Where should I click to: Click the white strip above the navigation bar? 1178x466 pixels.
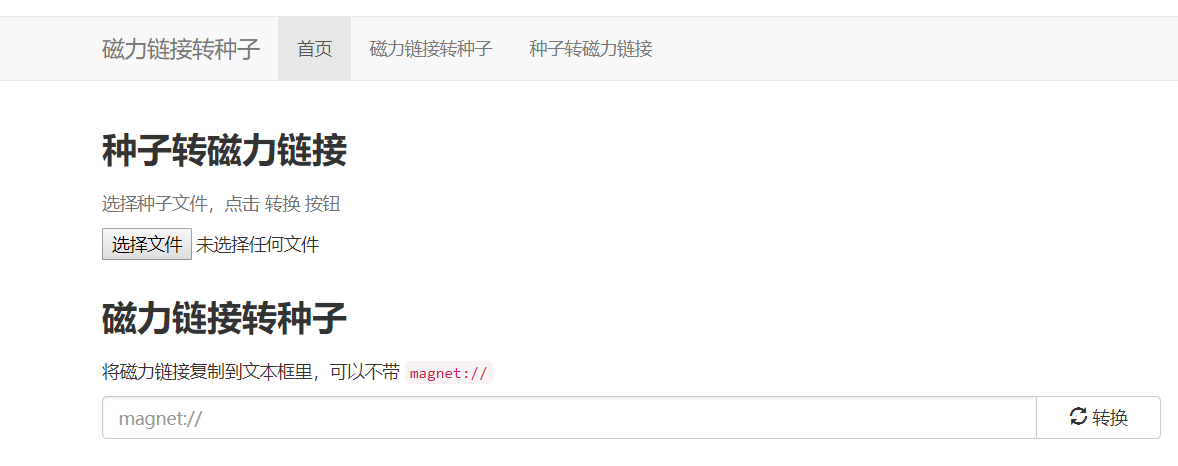coord(589,8)
